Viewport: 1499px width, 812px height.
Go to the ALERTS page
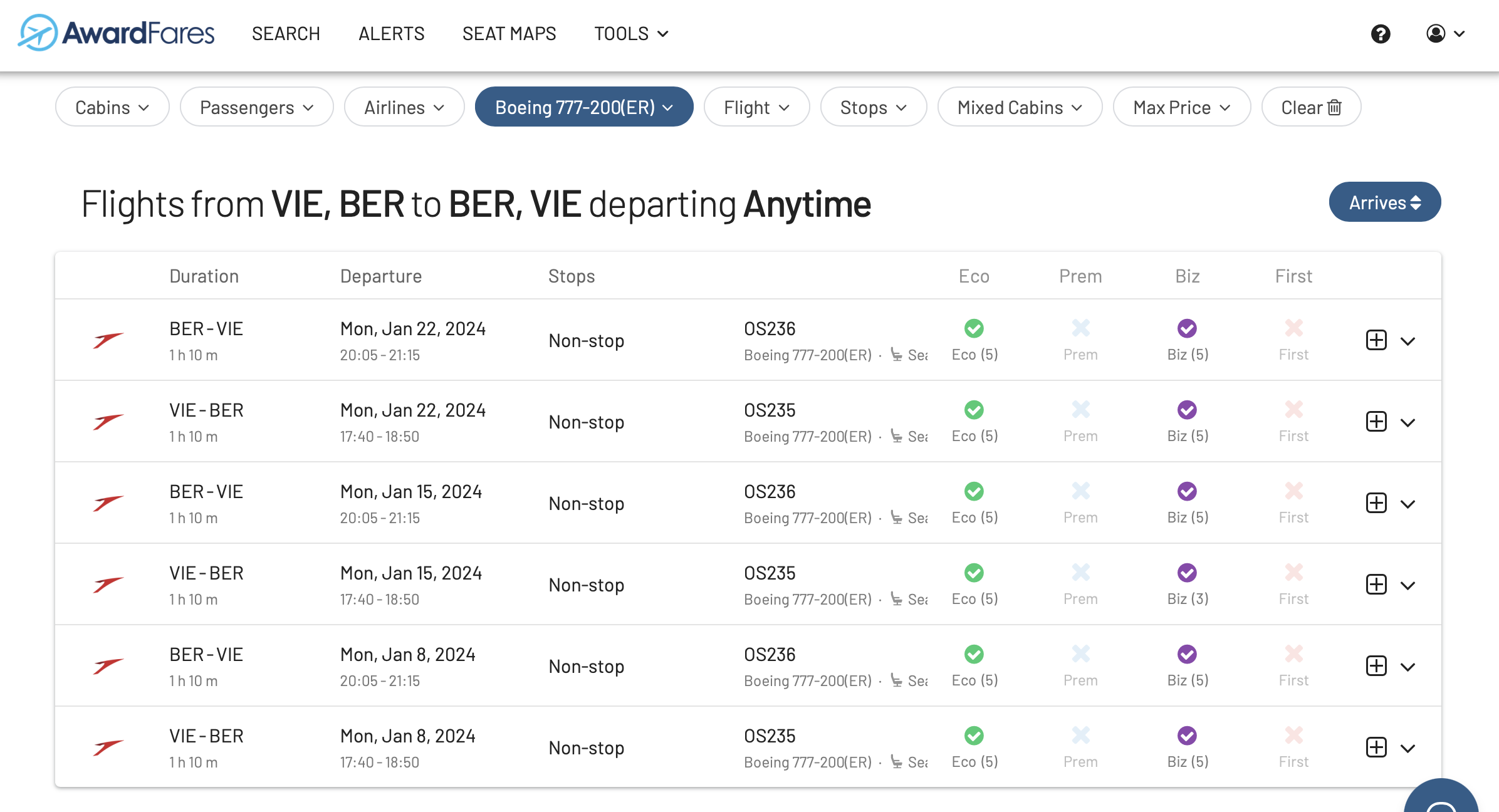click(x=391, y=34)
